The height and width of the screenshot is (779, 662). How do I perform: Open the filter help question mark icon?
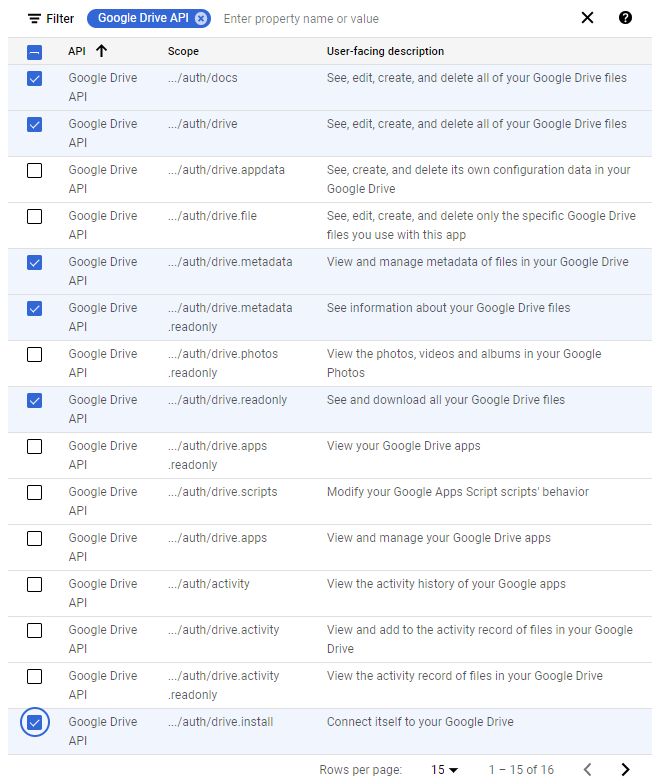625,18
